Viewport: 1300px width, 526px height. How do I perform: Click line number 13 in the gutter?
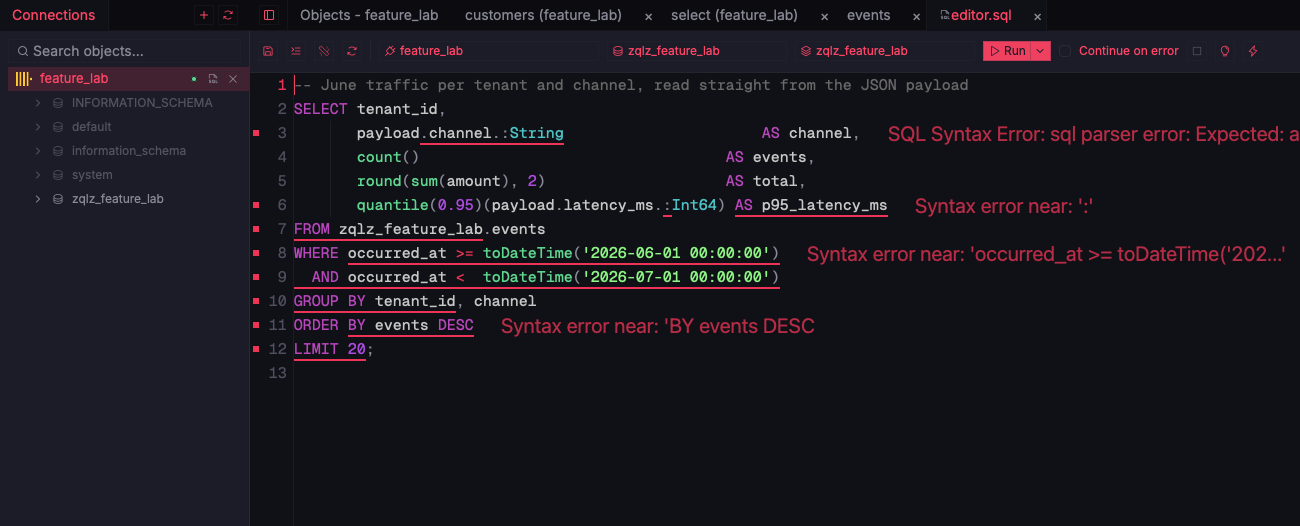coord(278,373)
